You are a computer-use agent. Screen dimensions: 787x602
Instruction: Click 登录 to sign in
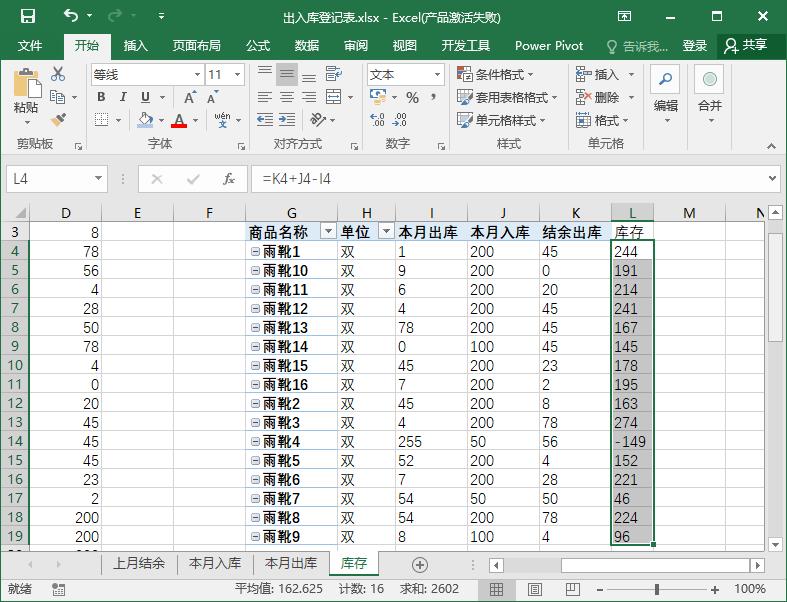[695, 46]
